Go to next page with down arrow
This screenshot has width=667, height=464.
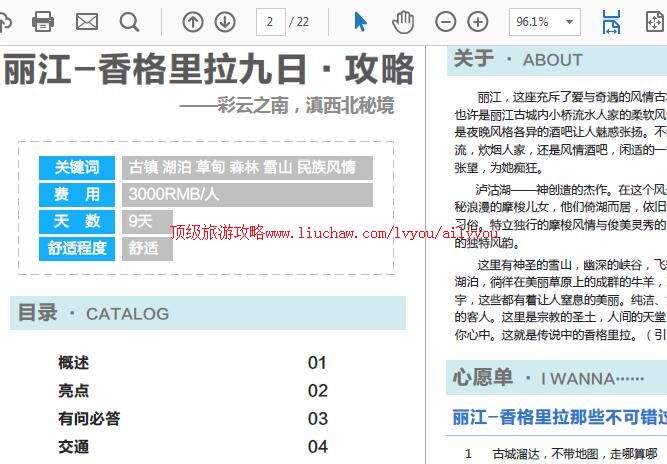[x=225, y=22]
